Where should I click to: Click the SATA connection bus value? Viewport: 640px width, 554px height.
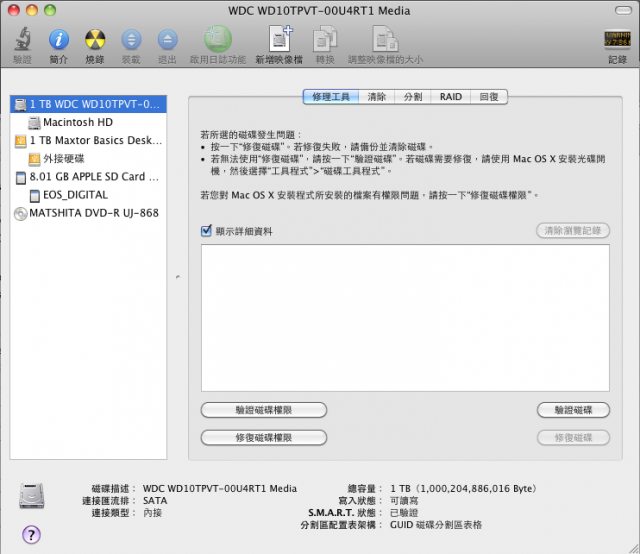[155, 501]
